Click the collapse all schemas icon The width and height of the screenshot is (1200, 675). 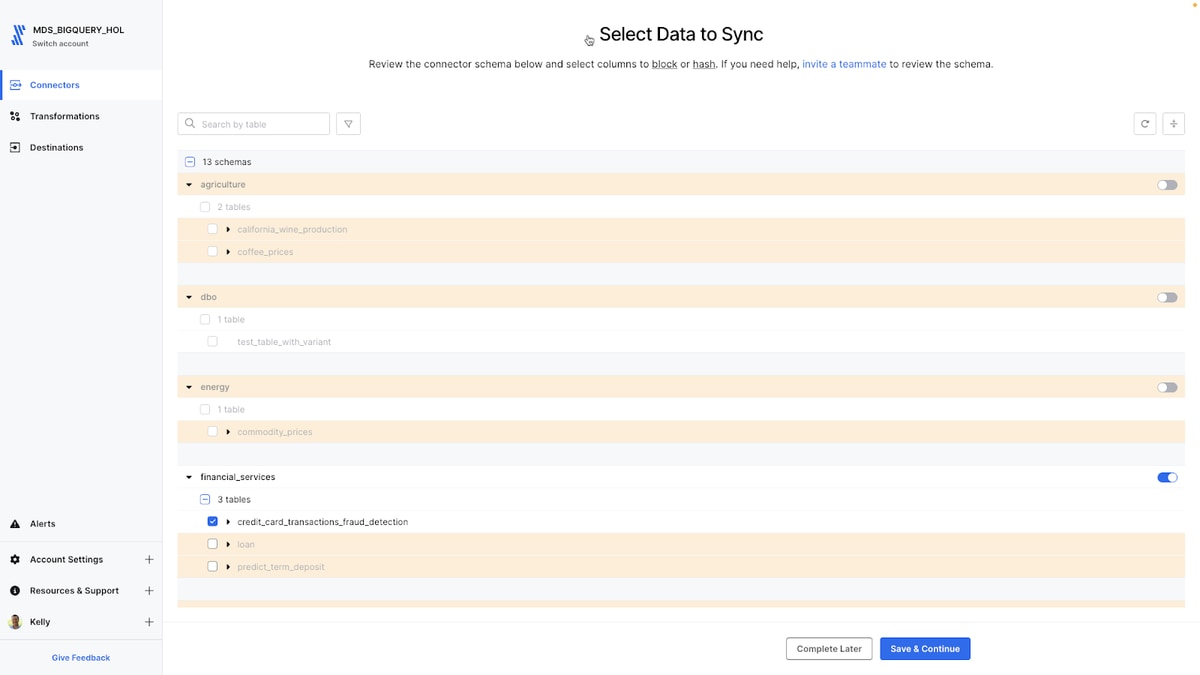(1174, 124)
